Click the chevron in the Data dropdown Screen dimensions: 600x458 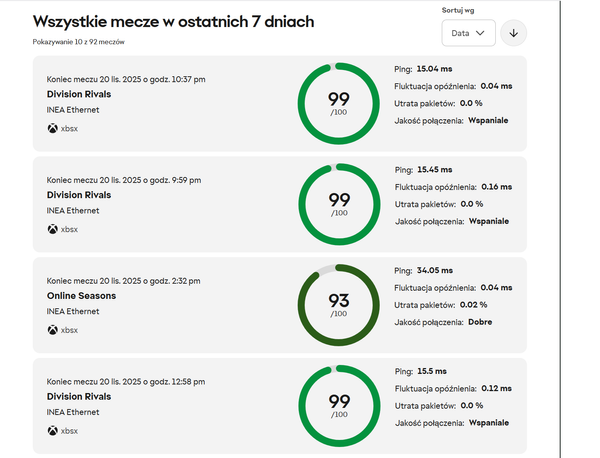point(483,33)
